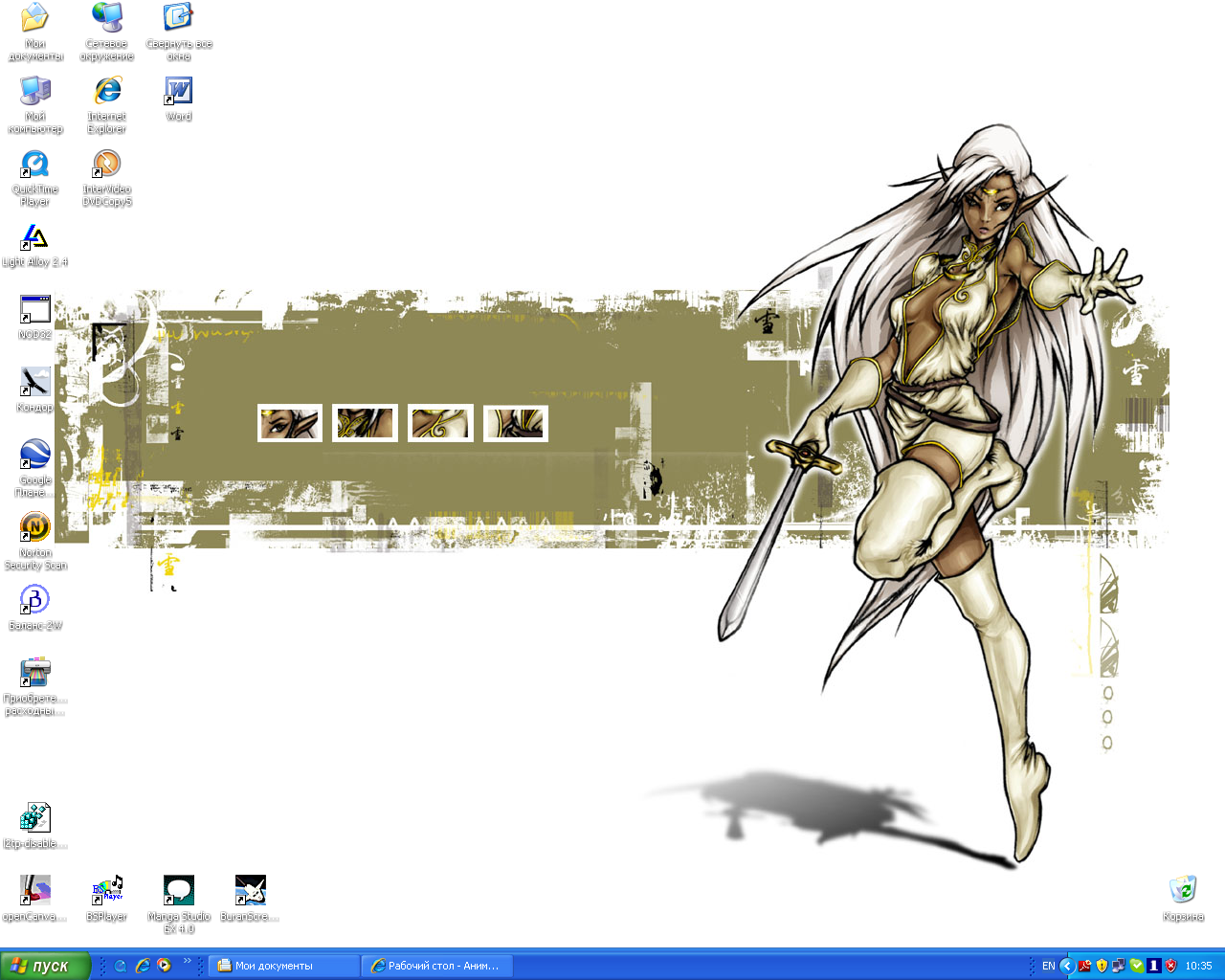Click the elf face wallpaper thumbnail
Screen dimensions: 1225x980
tap(289, 423)
